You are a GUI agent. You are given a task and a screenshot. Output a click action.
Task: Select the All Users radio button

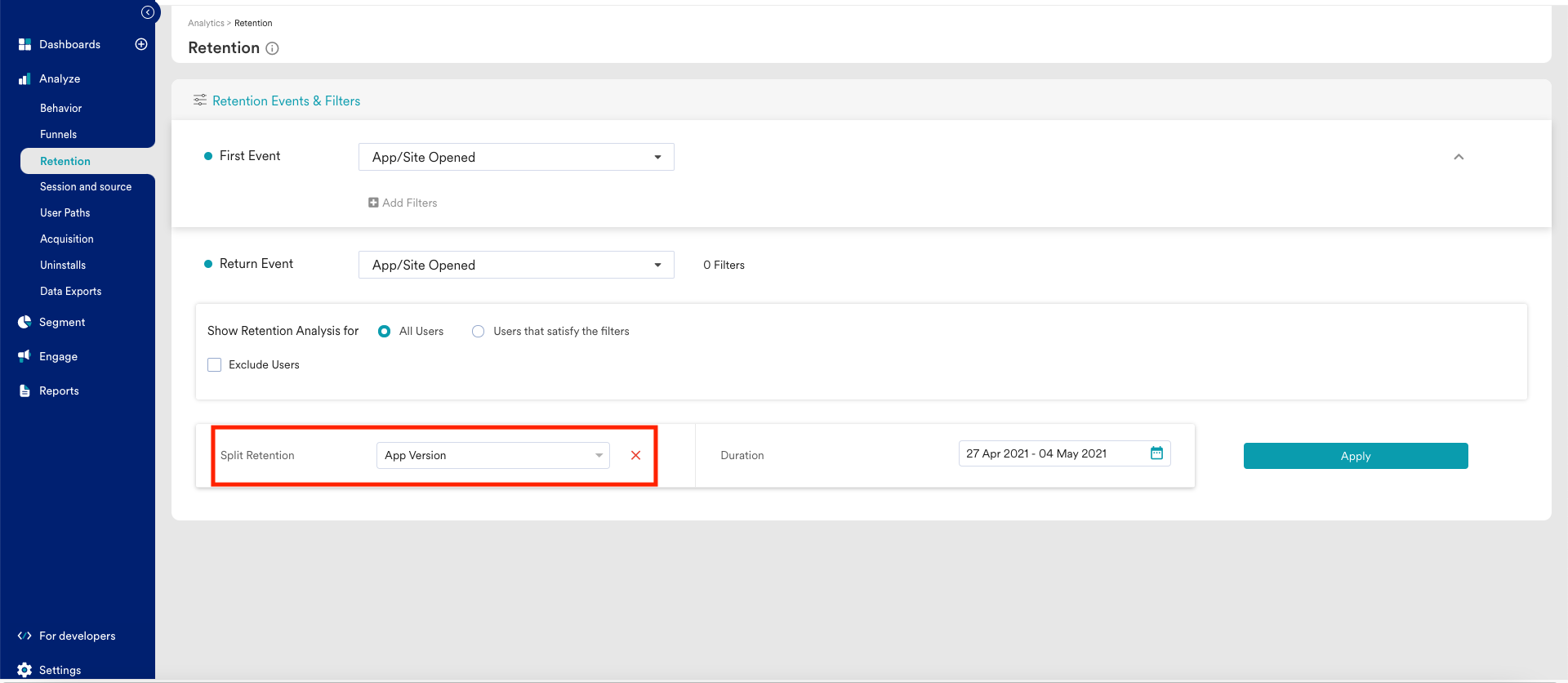pos(385,332)
